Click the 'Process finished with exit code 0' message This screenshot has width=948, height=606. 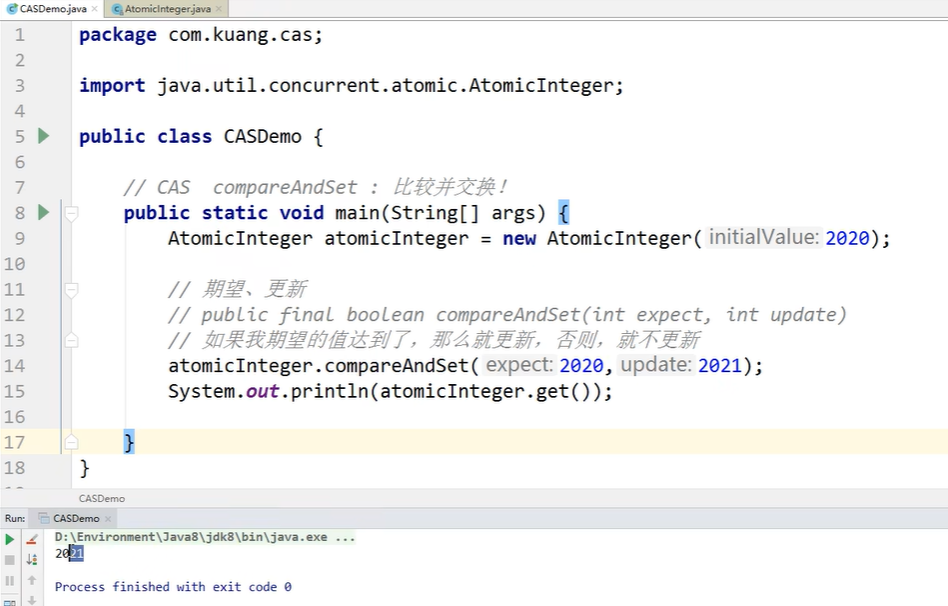(173, 587)
